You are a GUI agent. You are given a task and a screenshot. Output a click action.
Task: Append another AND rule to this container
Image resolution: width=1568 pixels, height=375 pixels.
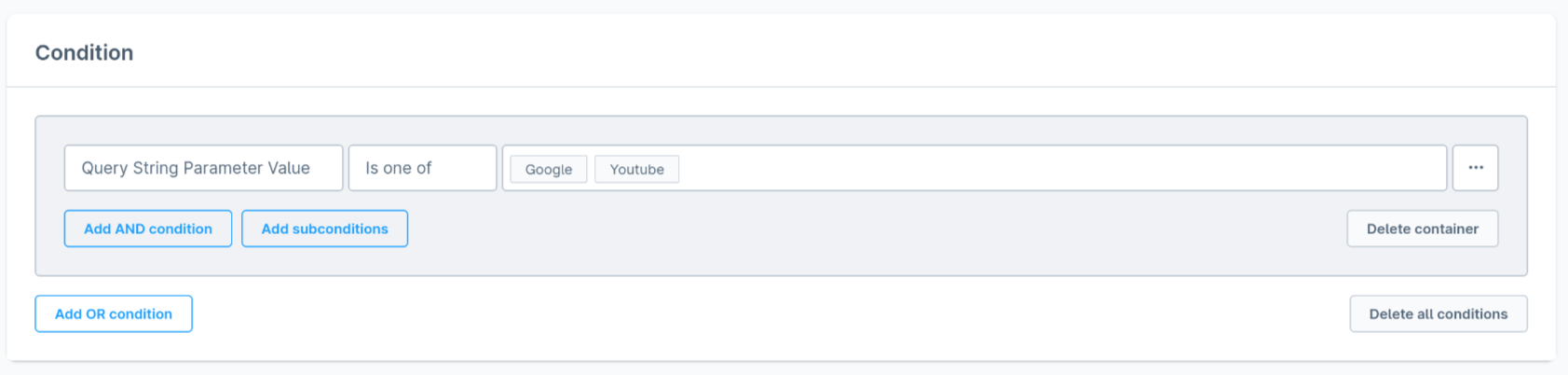(148, 229)
